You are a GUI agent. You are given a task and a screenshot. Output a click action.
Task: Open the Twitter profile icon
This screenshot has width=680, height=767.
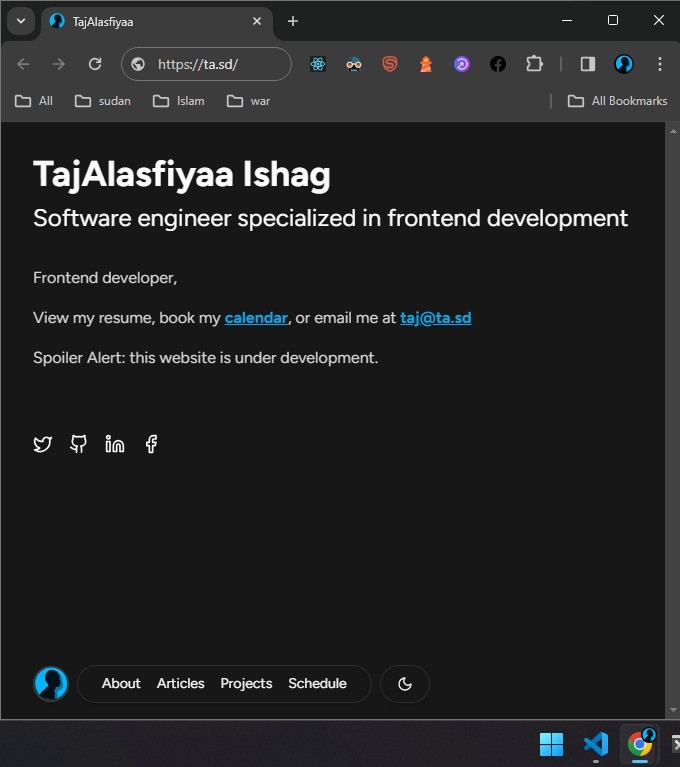[43, 444]
